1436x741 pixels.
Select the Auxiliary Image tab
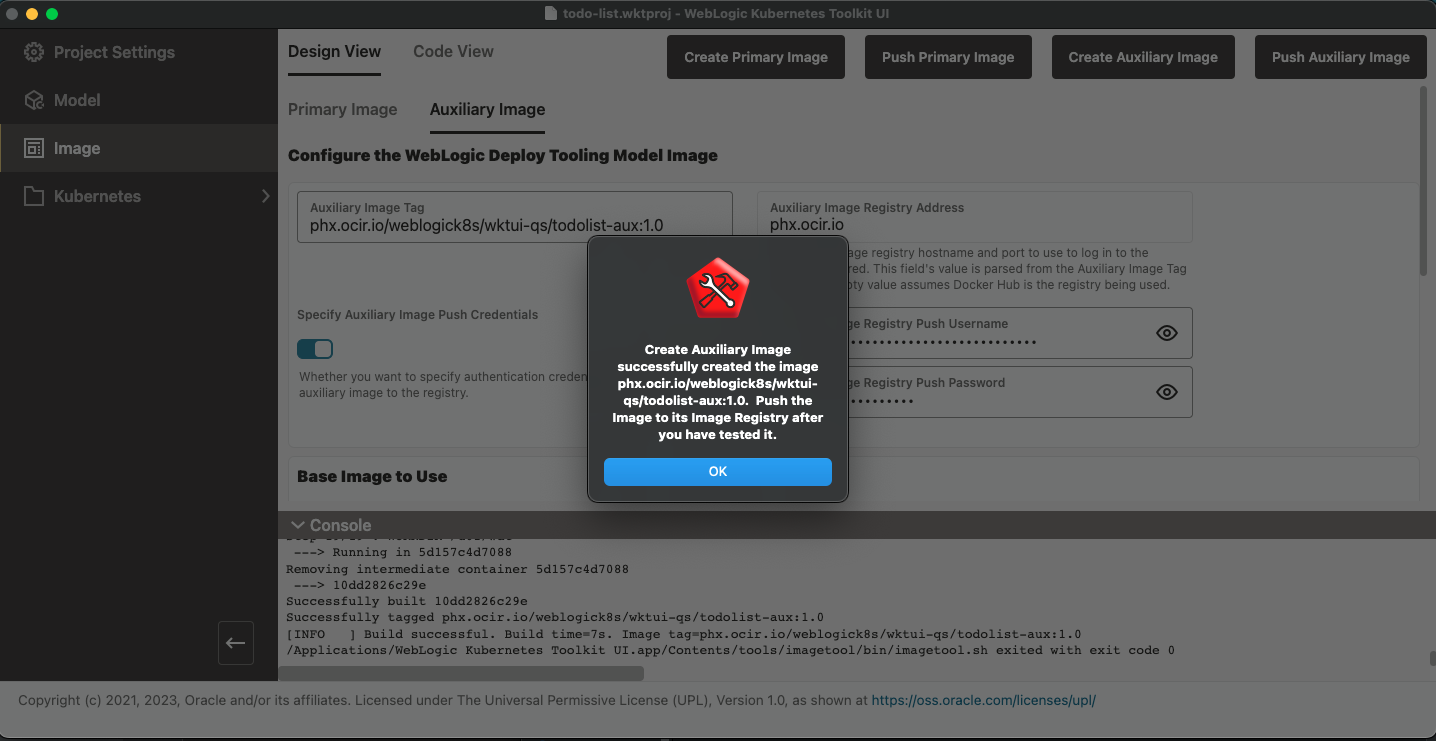(x=487, y=109)
